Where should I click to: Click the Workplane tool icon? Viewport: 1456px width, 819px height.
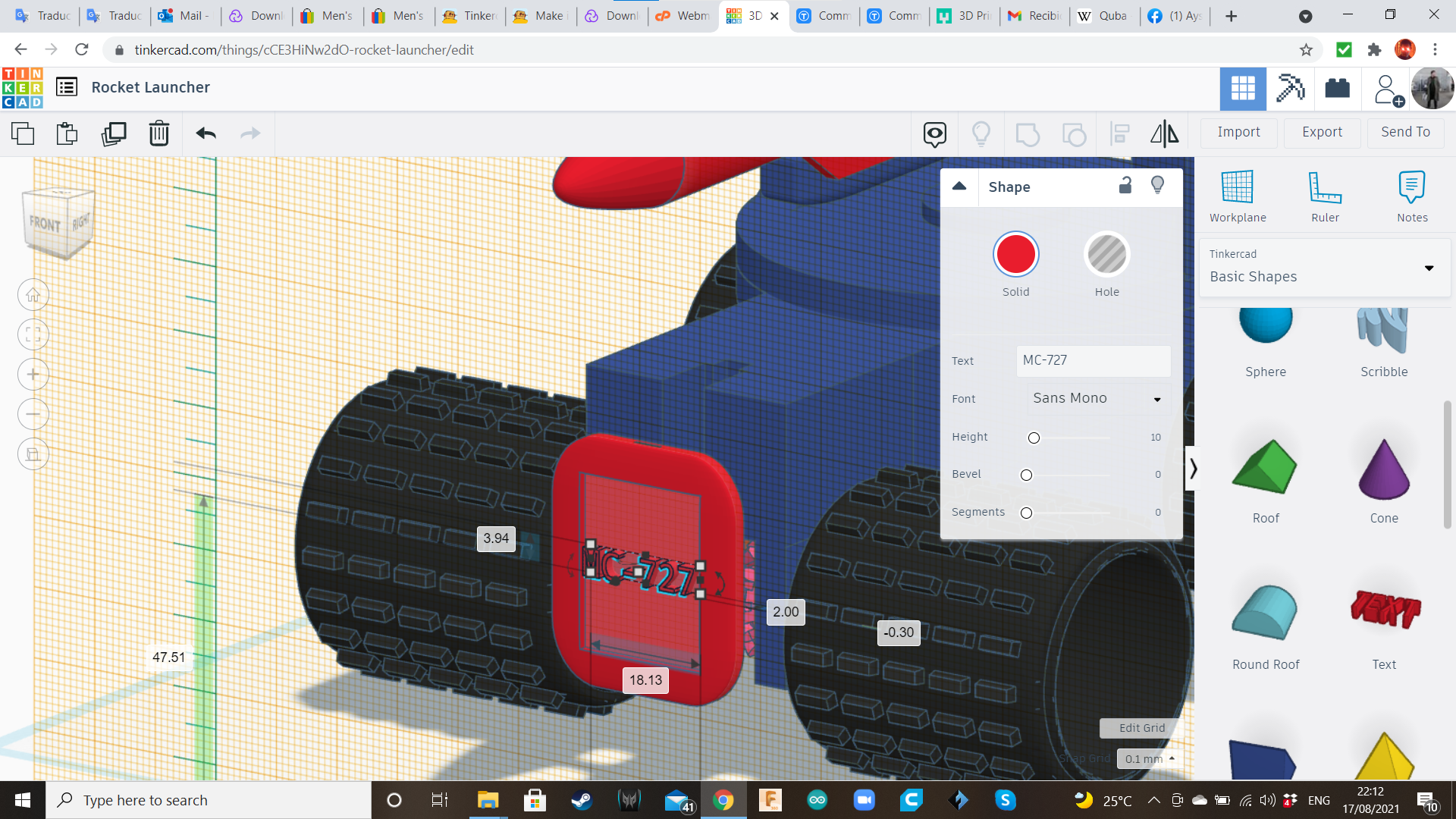click(x=1237, y=187)
